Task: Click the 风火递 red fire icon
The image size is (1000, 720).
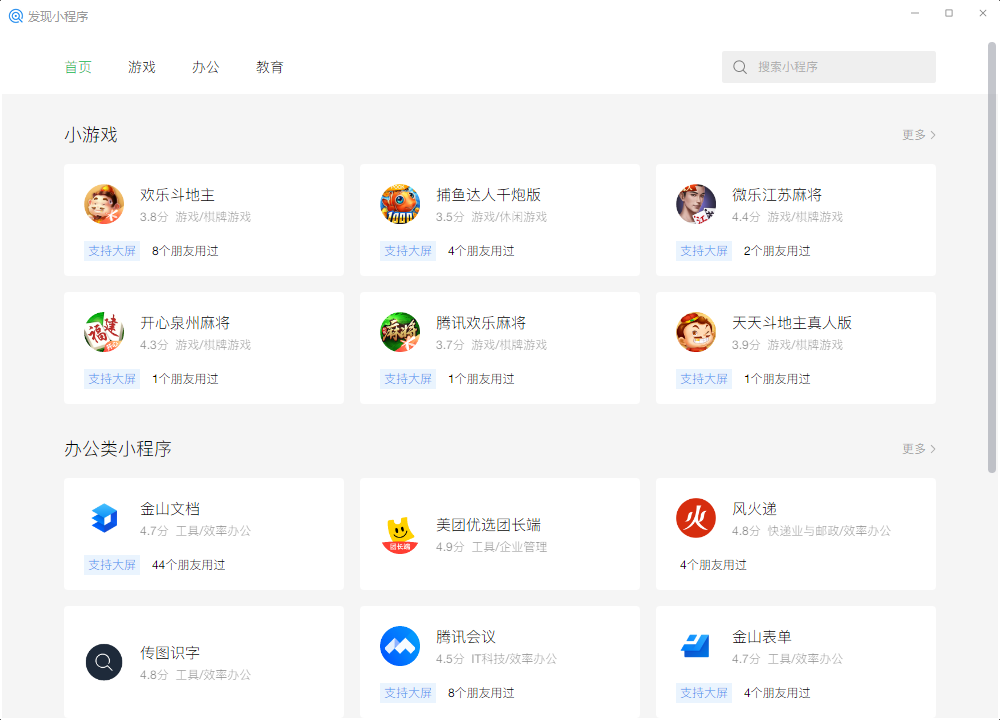Action: point(696,518)
